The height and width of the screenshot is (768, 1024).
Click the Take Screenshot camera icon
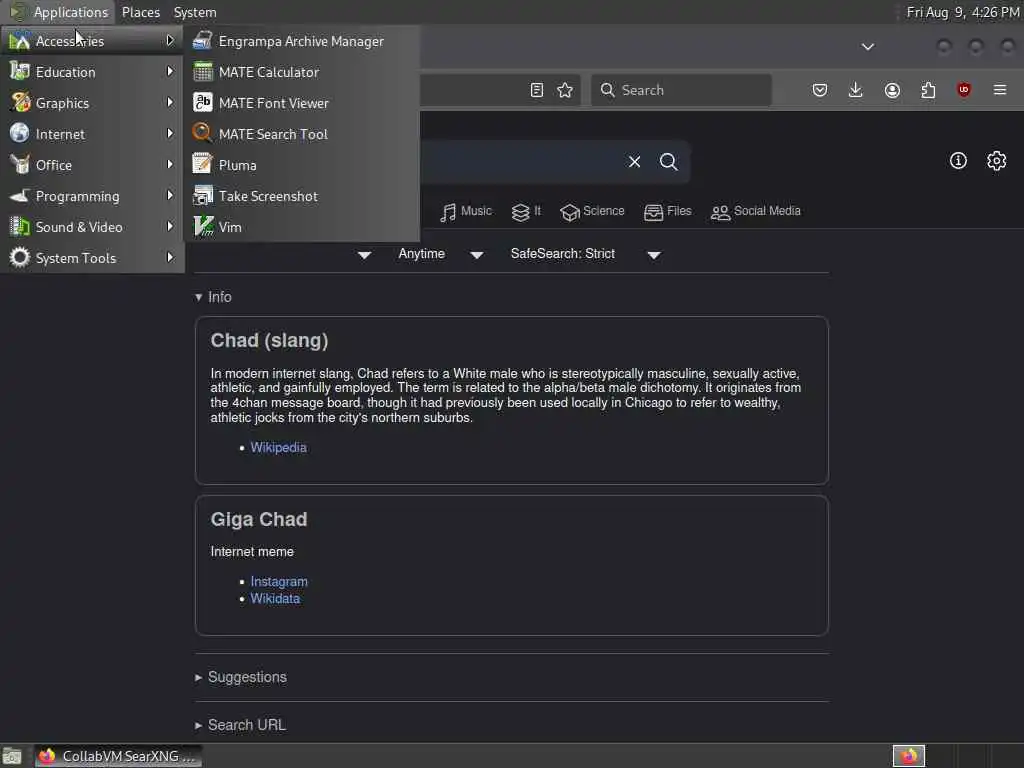coord(202,195)
